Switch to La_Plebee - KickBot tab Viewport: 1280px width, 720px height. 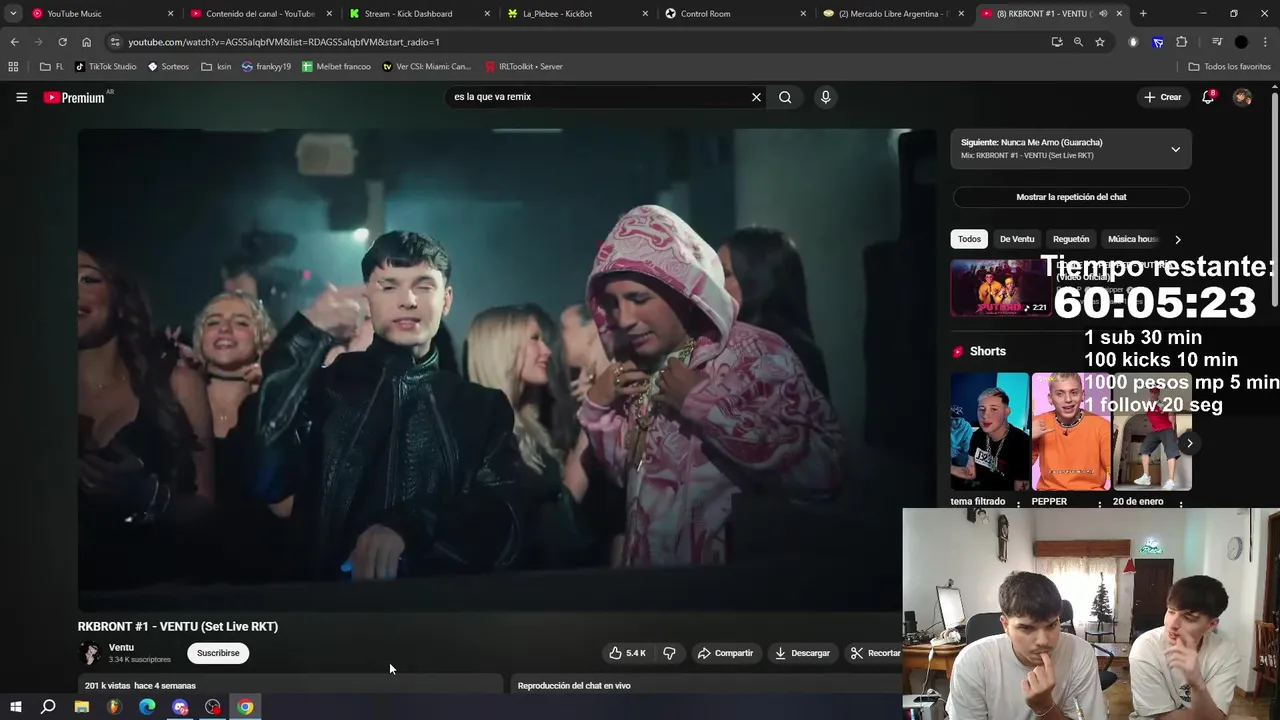577,14
